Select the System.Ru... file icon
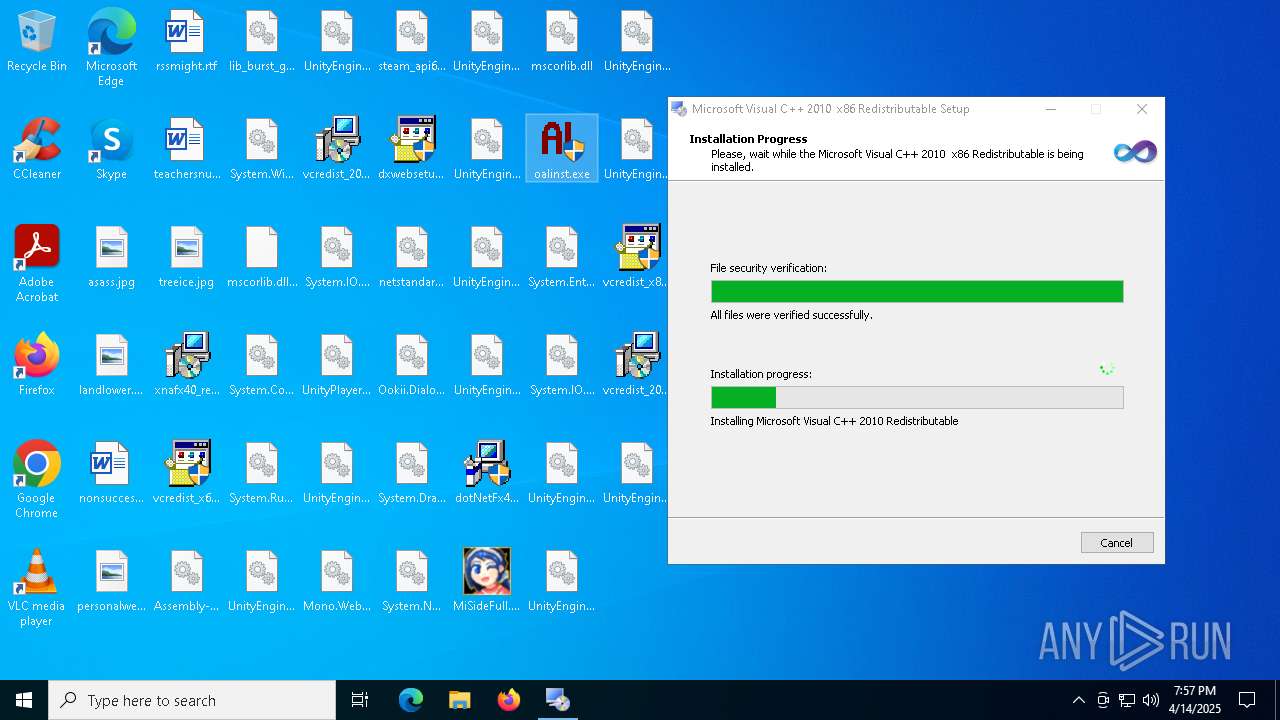The height and width of the screenshot is (720, 1280). coord(261,474)
